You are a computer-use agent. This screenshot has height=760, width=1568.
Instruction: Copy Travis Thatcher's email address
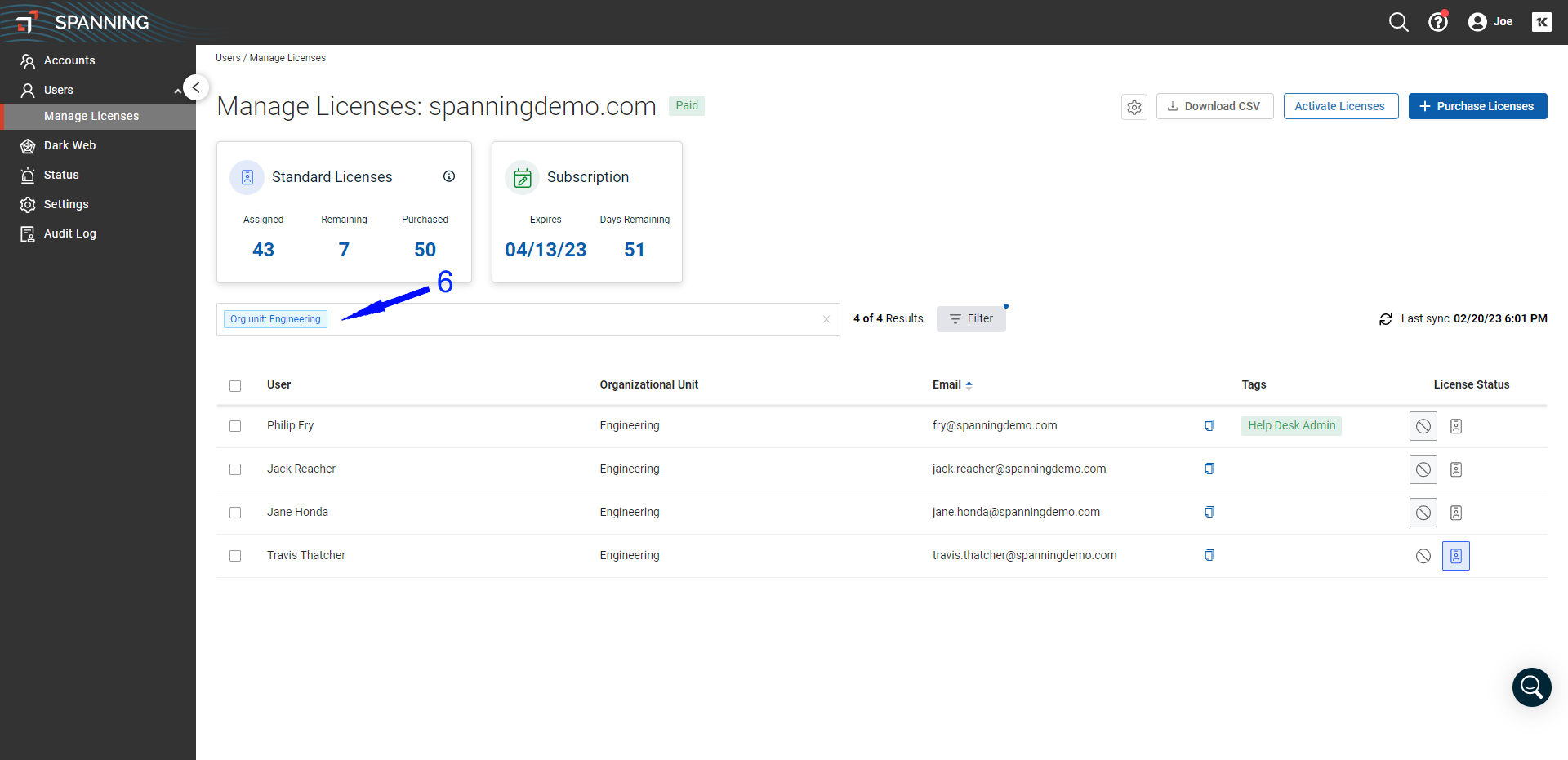click(1209, 555)
